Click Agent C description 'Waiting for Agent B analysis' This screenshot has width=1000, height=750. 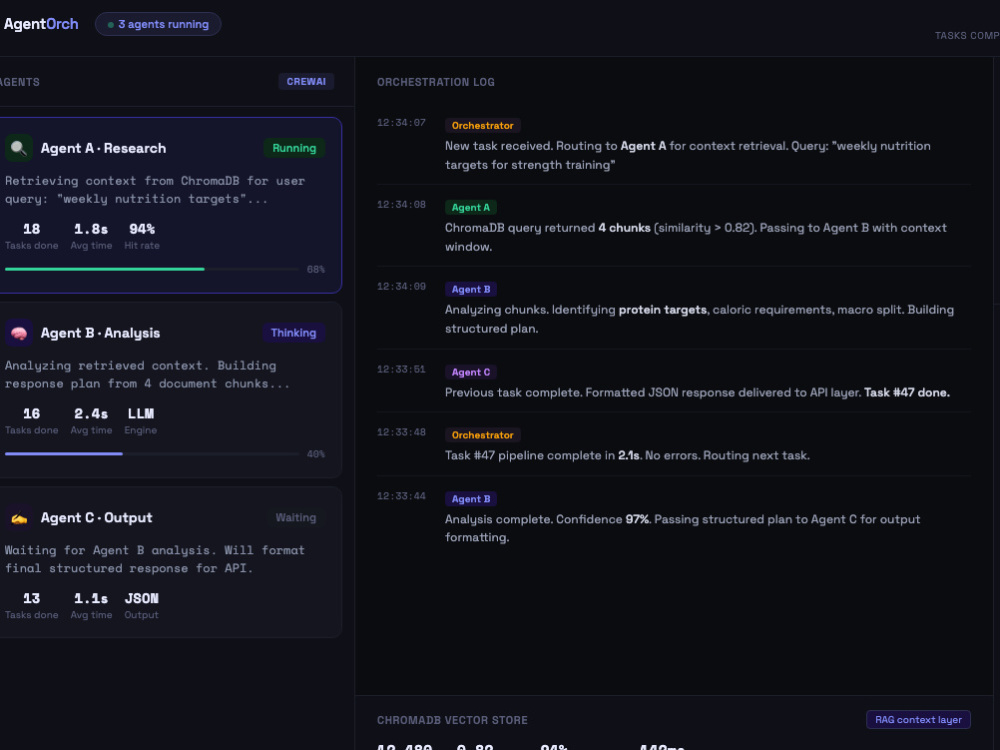155,559
